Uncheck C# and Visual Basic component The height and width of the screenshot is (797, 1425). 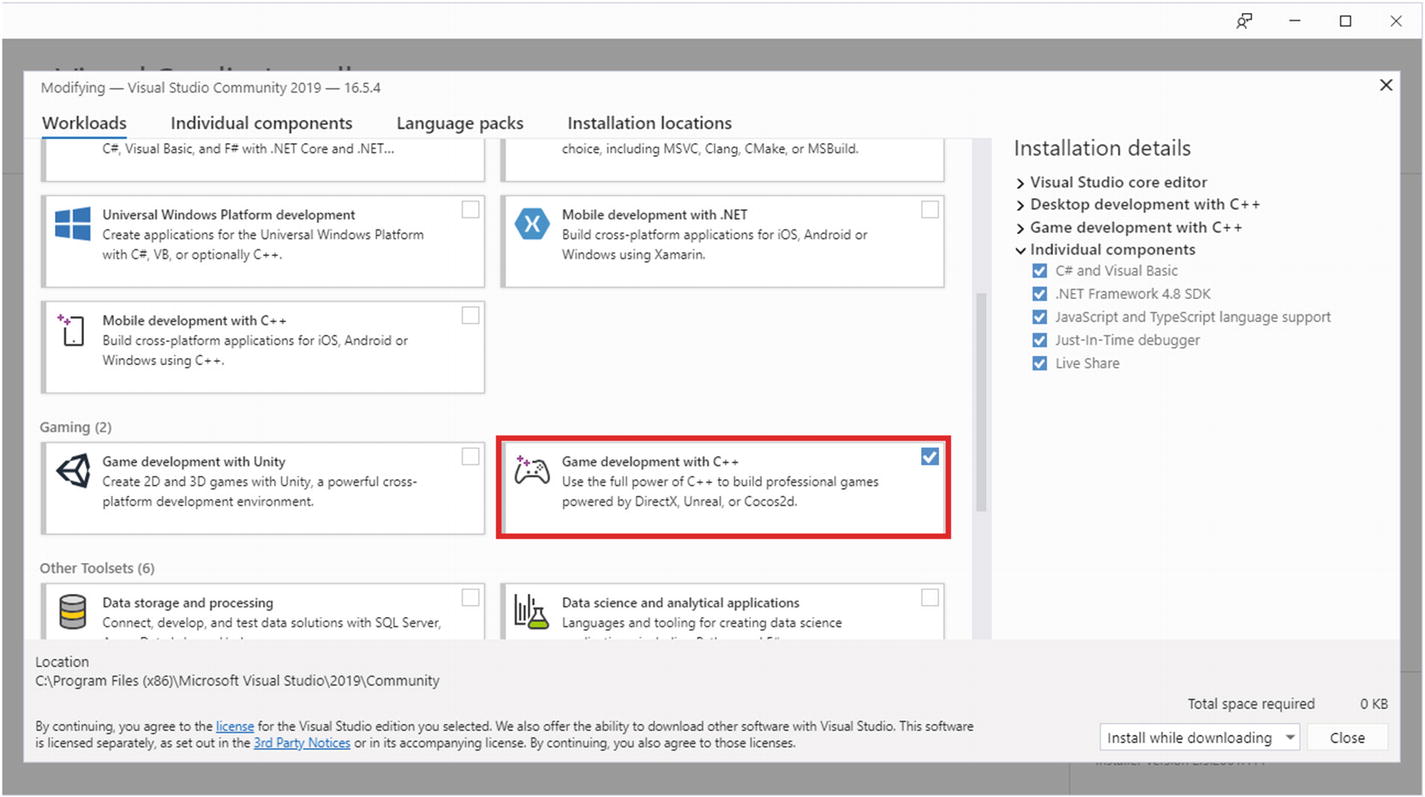click(1040, 271)
